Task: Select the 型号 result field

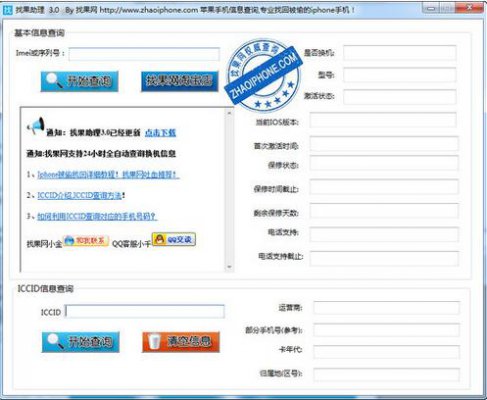Action: coord(400,75)
